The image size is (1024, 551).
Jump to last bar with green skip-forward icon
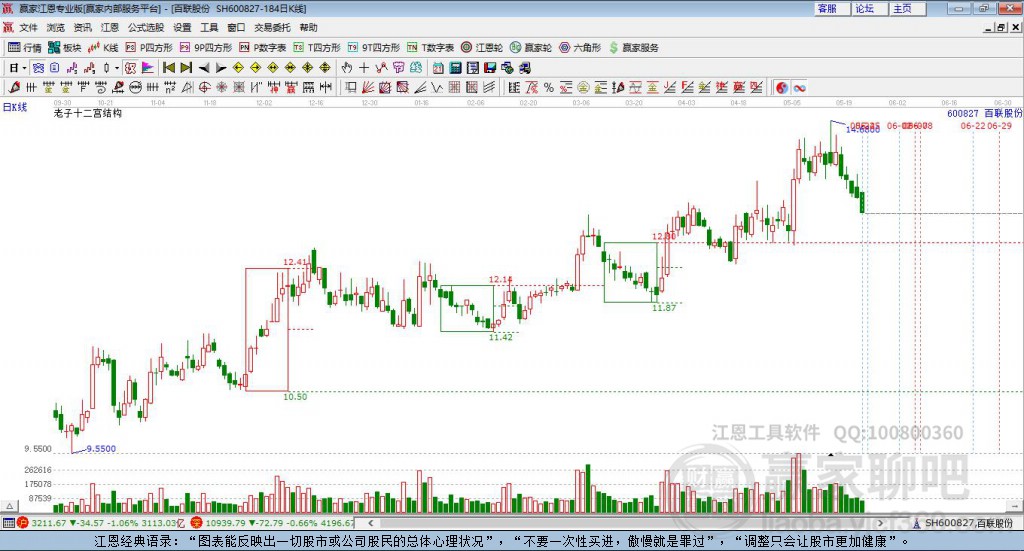point(186,68)
